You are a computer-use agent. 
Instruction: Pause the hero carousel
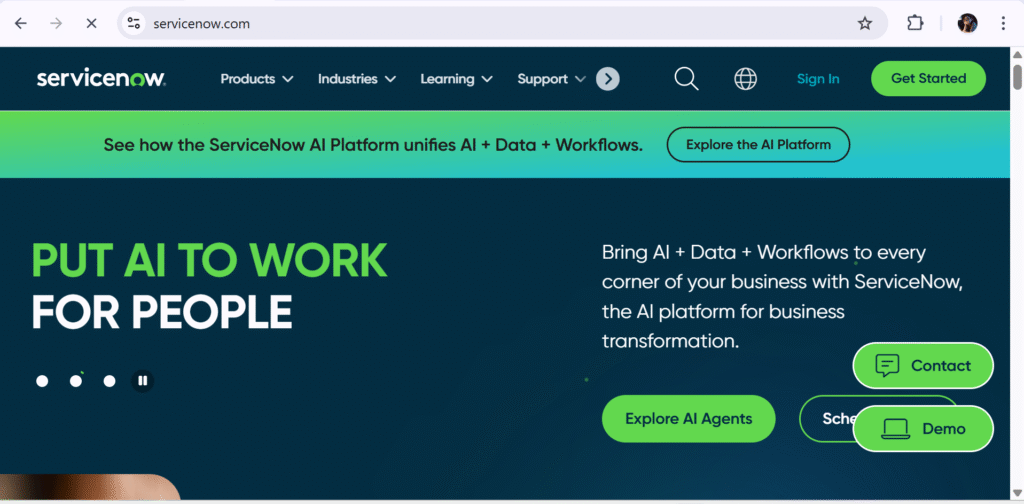click(142, 381)
